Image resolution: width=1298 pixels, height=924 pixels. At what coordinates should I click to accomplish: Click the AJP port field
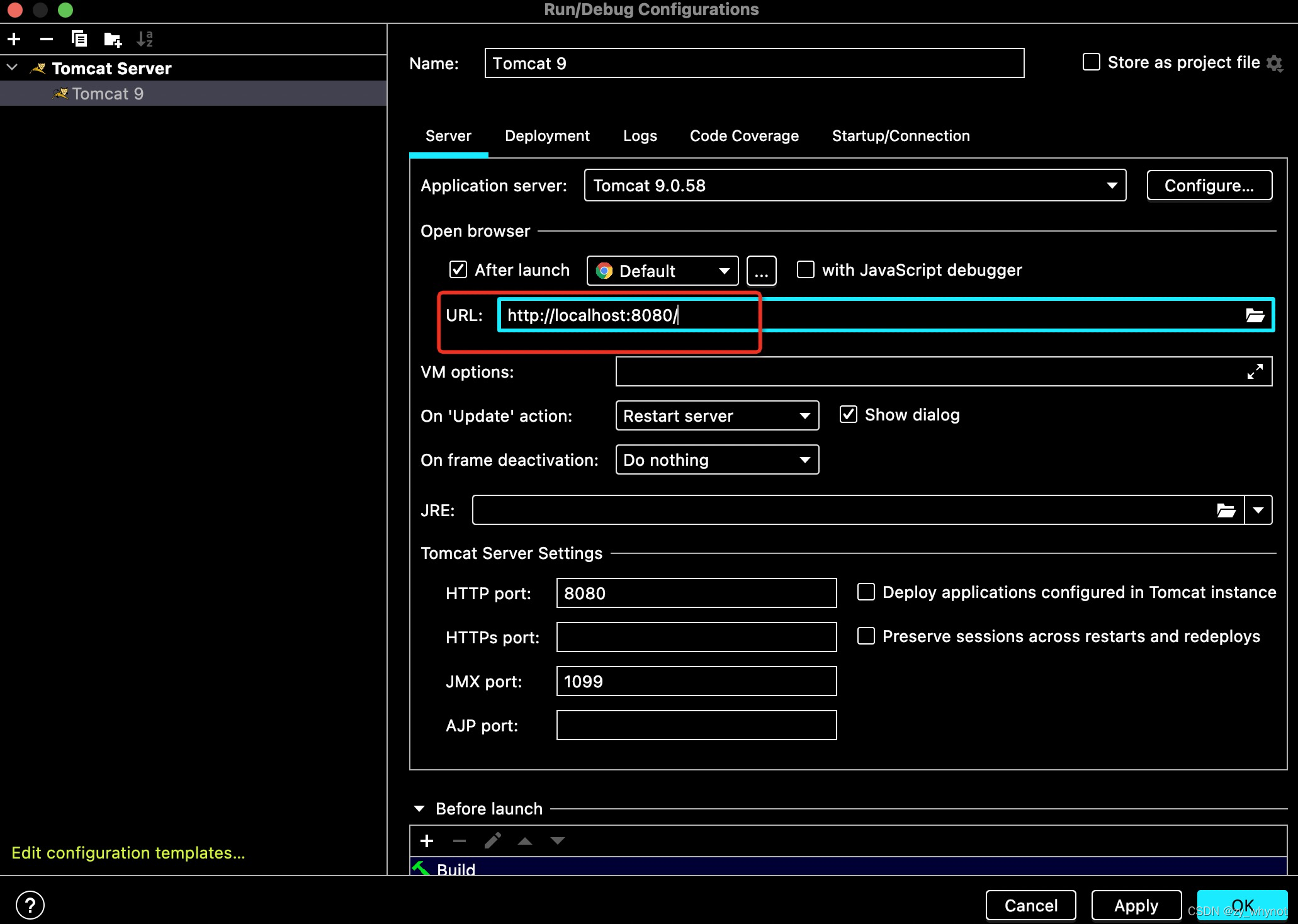(696, 725)
